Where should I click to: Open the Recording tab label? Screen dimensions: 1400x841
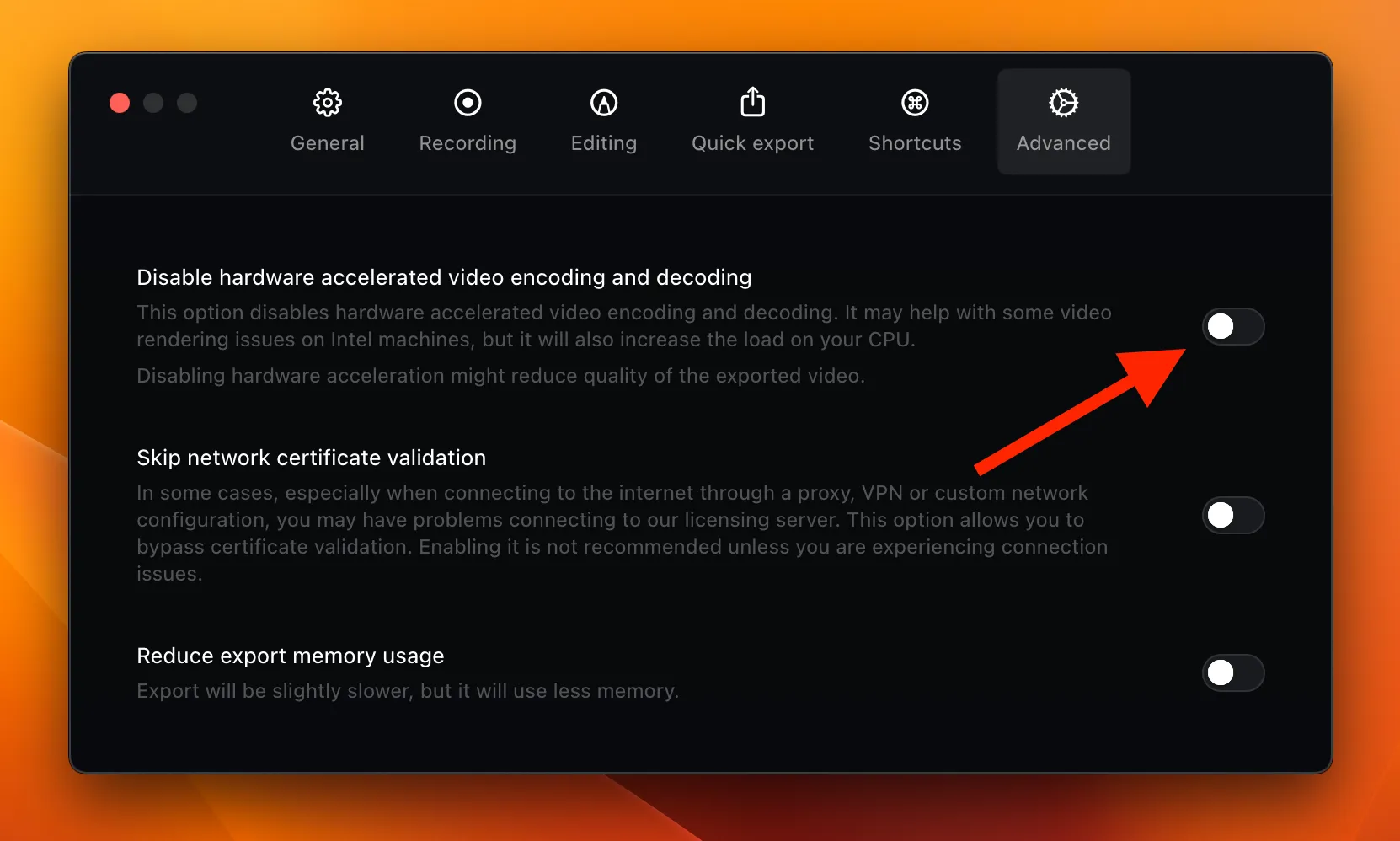pyautogui.click(x=468, y=143)
